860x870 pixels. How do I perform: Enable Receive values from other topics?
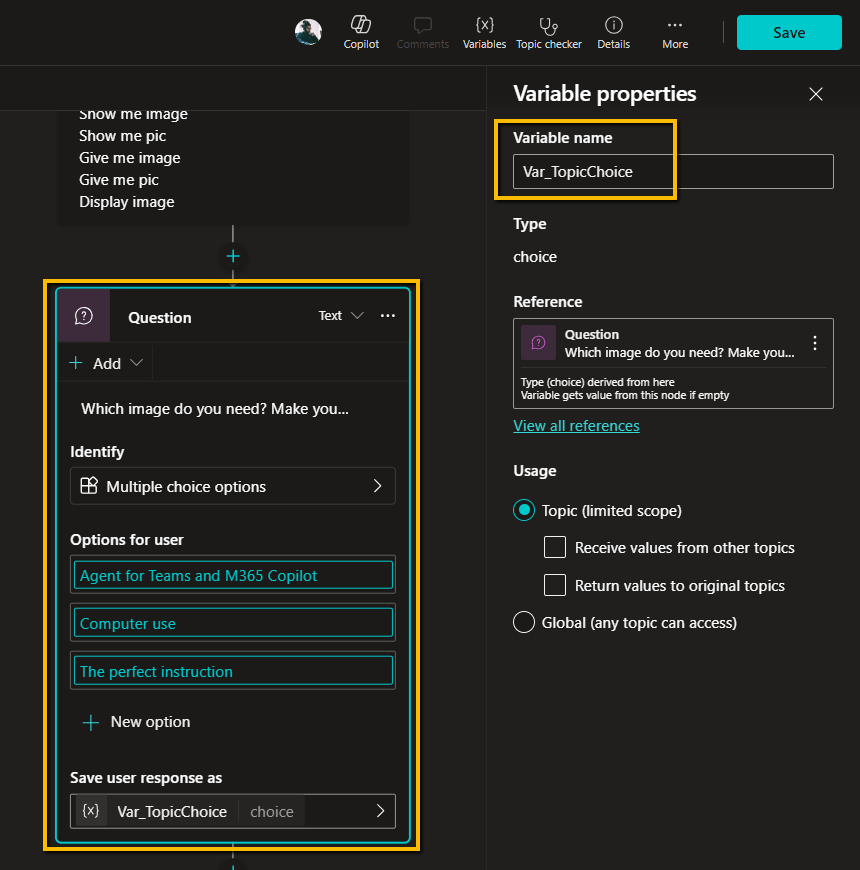pos(555,547)
